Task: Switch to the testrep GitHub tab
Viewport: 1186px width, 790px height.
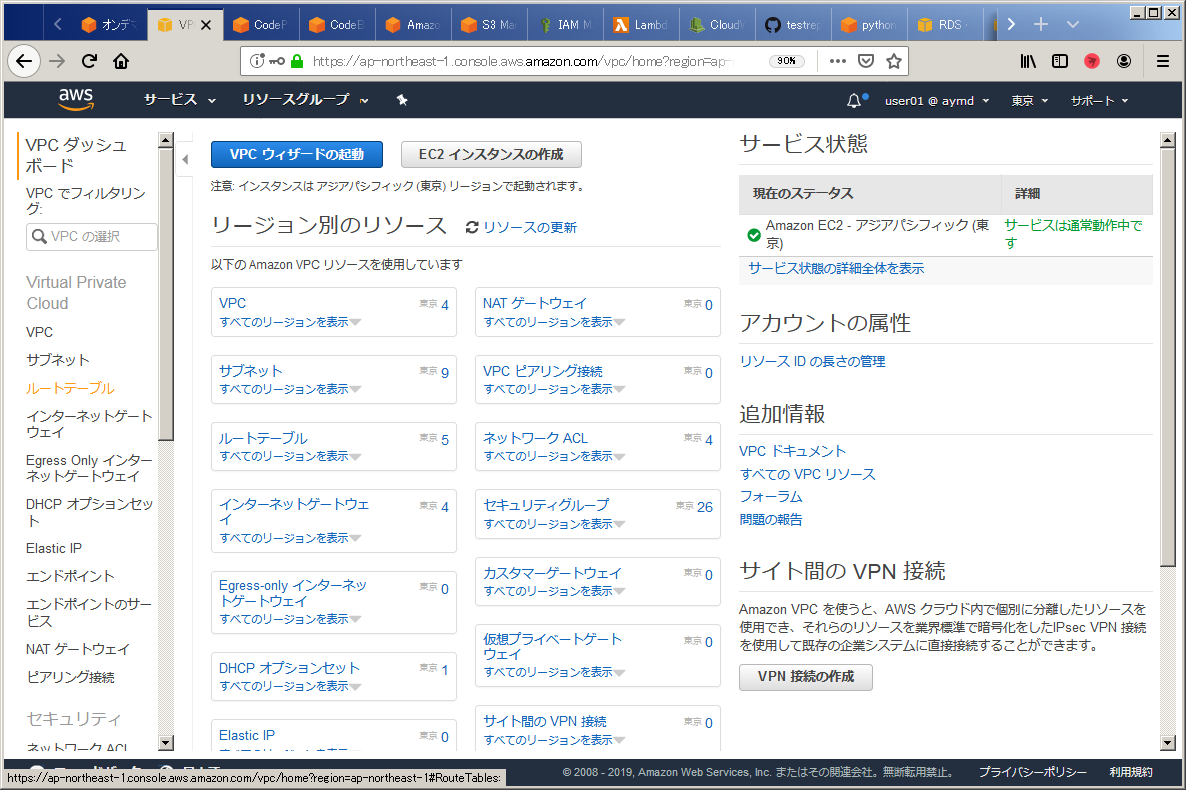Action: [793, 25]
